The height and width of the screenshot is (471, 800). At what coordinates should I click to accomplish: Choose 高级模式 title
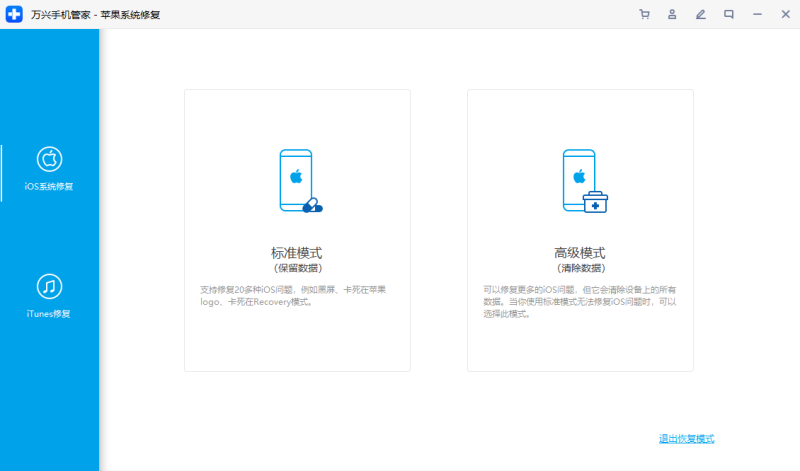pyautogui.click(x=580, y=253)
